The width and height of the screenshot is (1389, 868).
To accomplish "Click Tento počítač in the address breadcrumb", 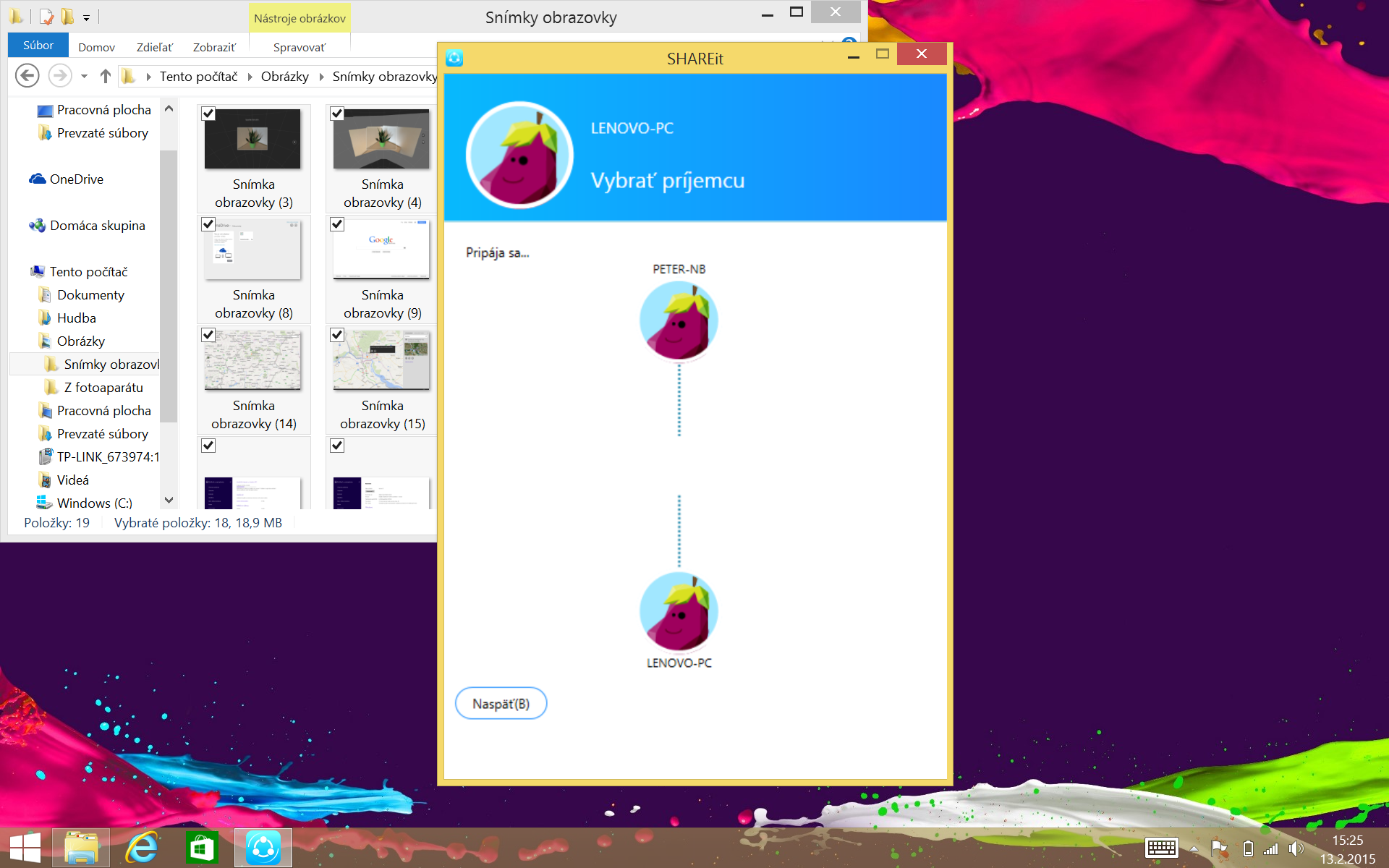I will [x=198, y=77].
